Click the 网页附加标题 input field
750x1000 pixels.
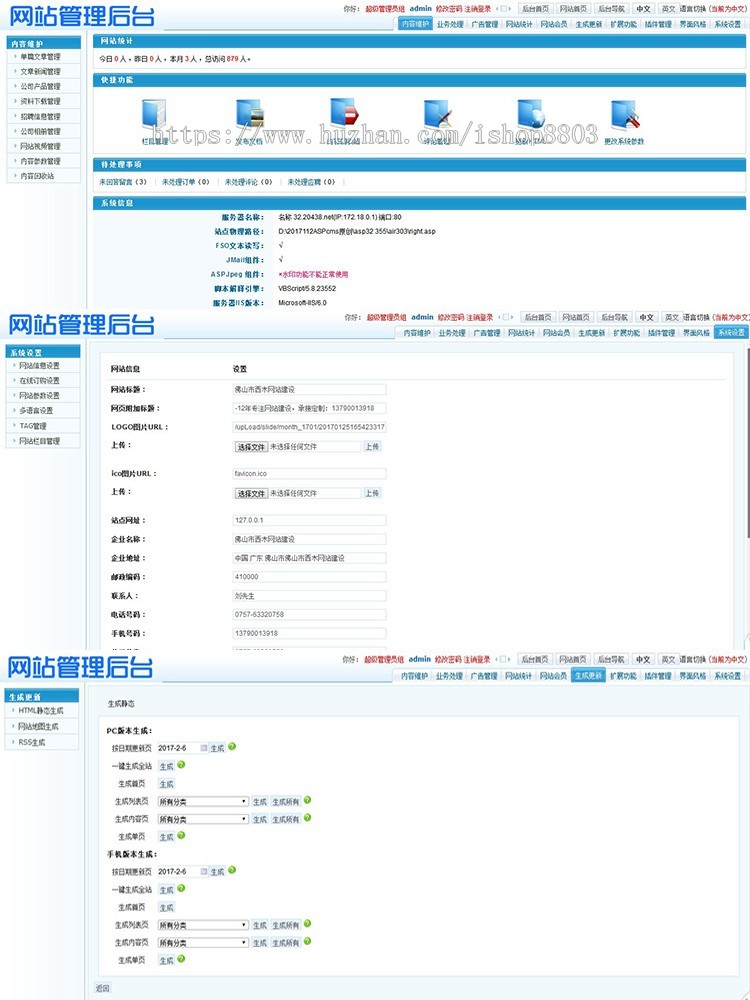point(309,408)
